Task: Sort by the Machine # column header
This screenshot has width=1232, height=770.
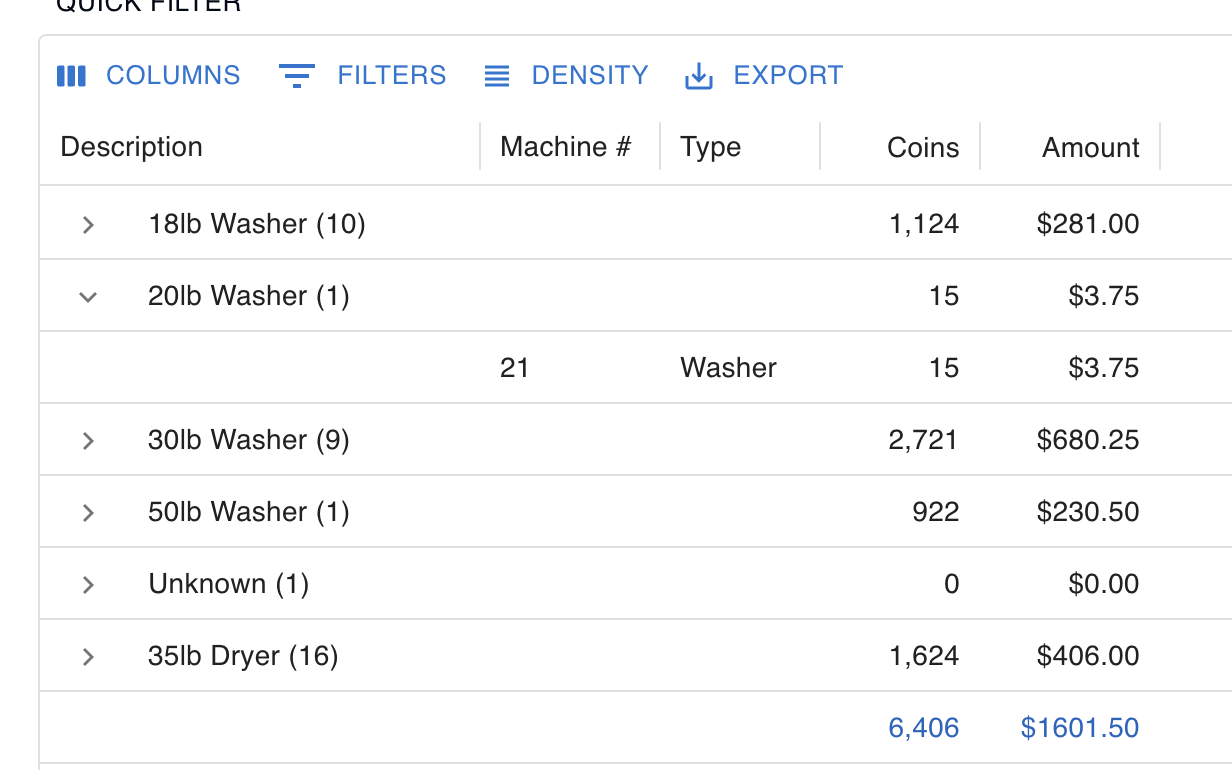Action: click(x=566, y=147)
